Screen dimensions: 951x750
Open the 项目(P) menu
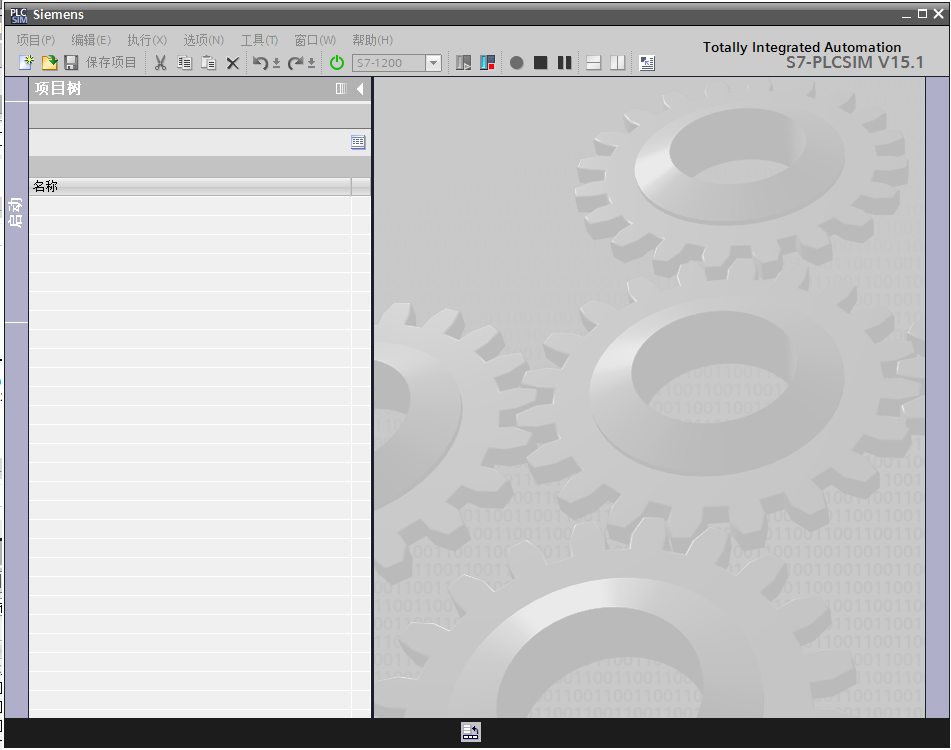(35, 40)
